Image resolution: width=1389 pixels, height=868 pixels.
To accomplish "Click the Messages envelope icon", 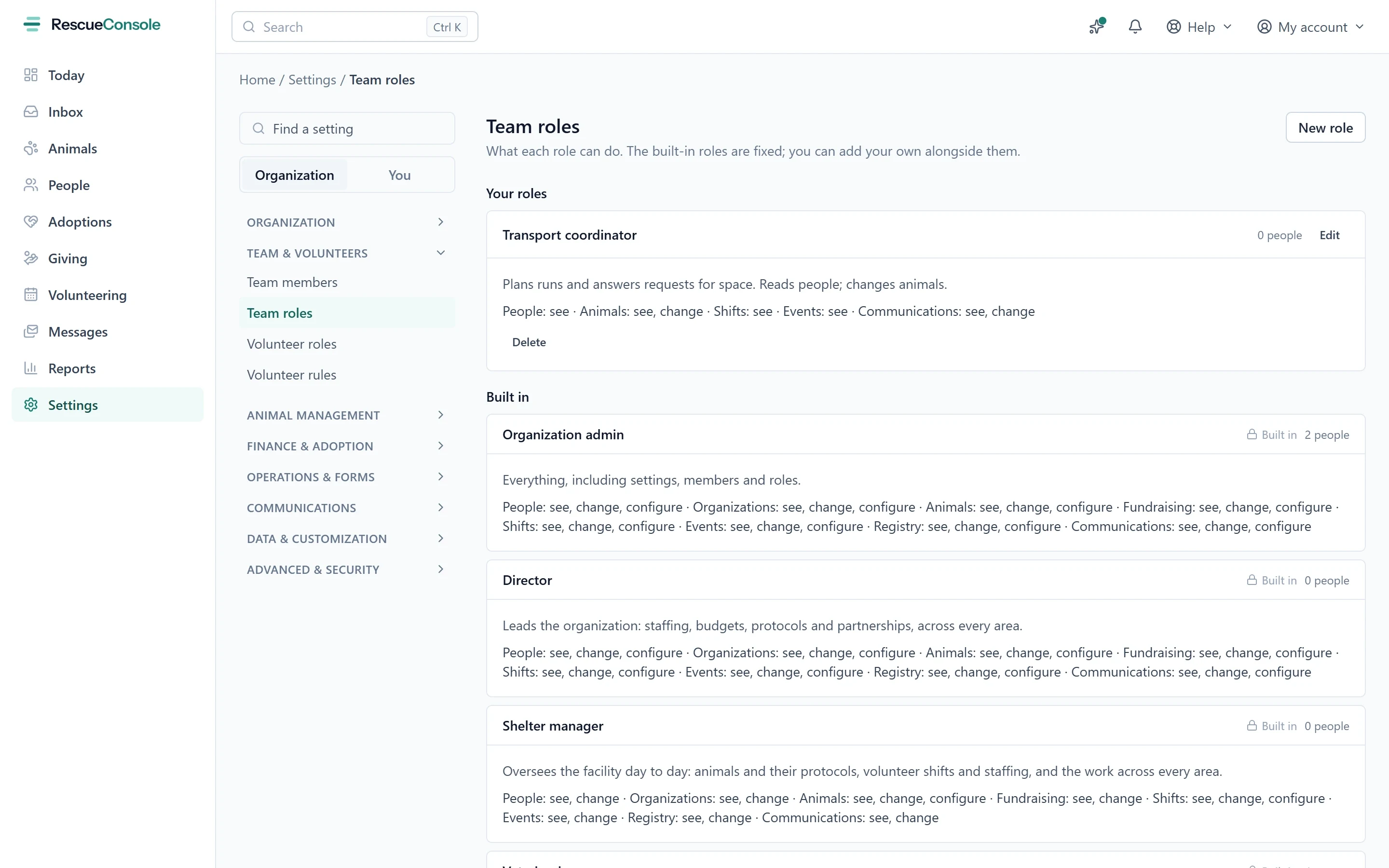I will (31, 332).
